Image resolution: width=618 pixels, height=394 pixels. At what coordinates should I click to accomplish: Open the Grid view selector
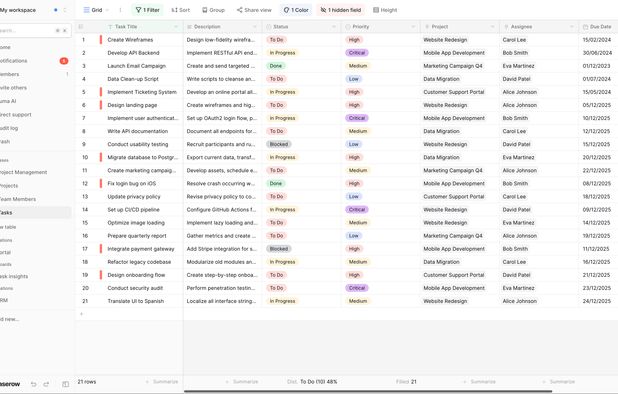tap(96, 10)
